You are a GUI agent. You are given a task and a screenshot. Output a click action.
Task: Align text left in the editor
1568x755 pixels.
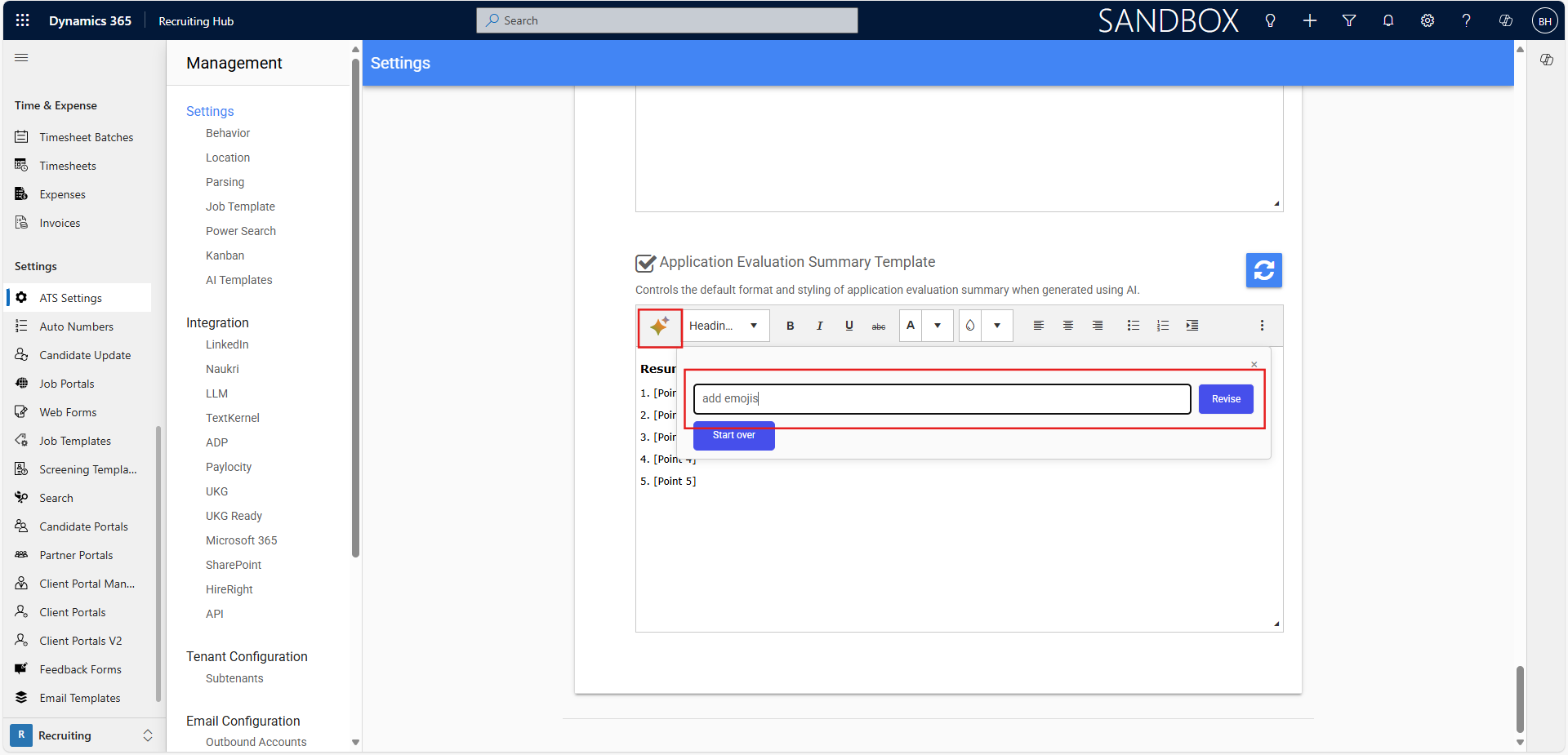[1038, 326]
